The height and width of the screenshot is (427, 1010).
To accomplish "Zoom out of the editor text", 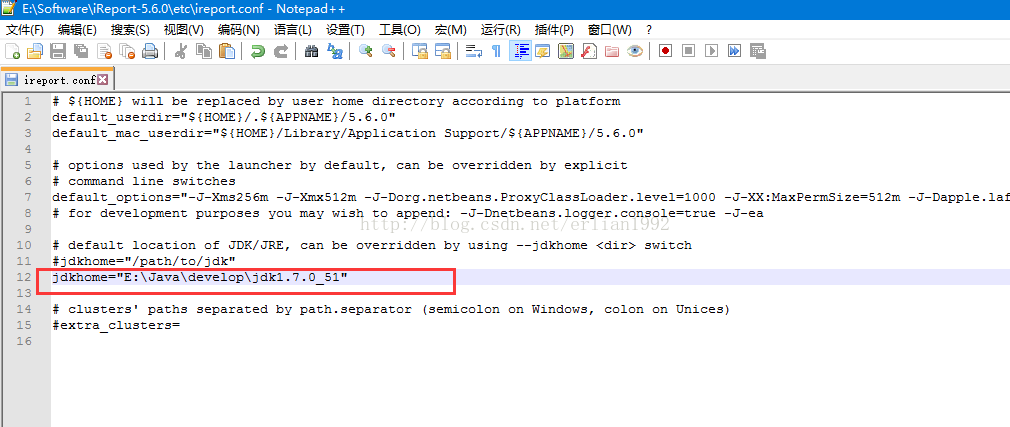I will 388,52.
